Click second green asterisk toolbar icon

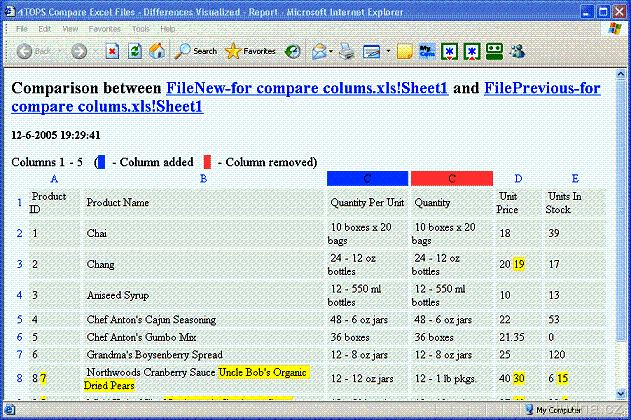coord(472,51)
